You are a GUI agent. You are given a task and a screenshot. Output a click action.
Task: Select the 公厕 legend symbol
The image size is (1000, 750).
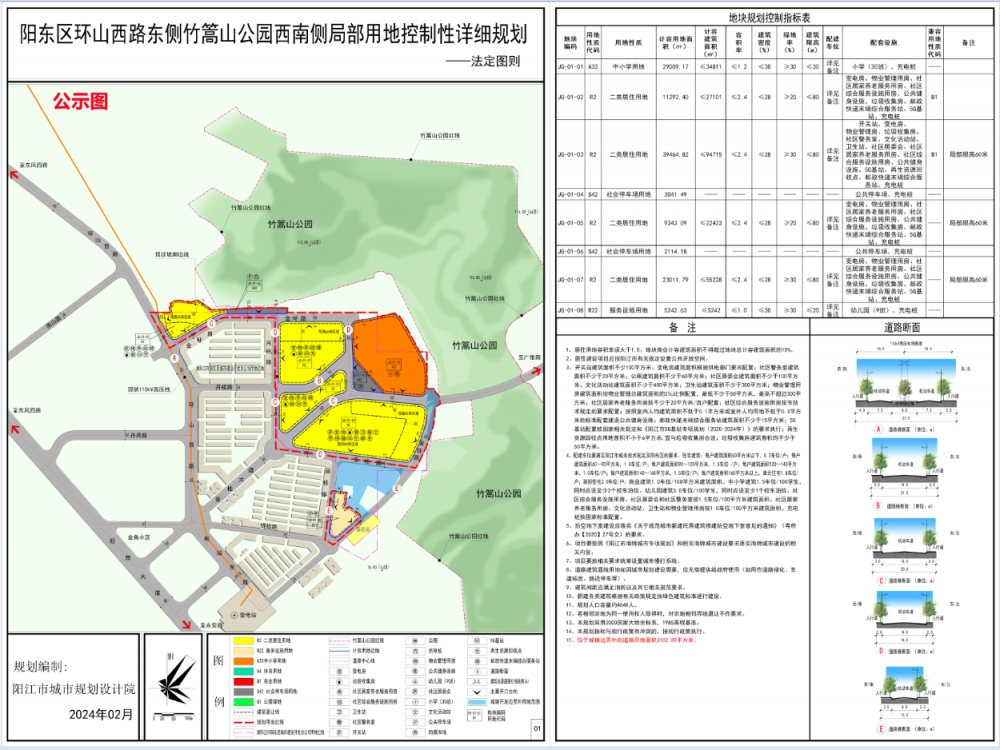click(415, 641)
